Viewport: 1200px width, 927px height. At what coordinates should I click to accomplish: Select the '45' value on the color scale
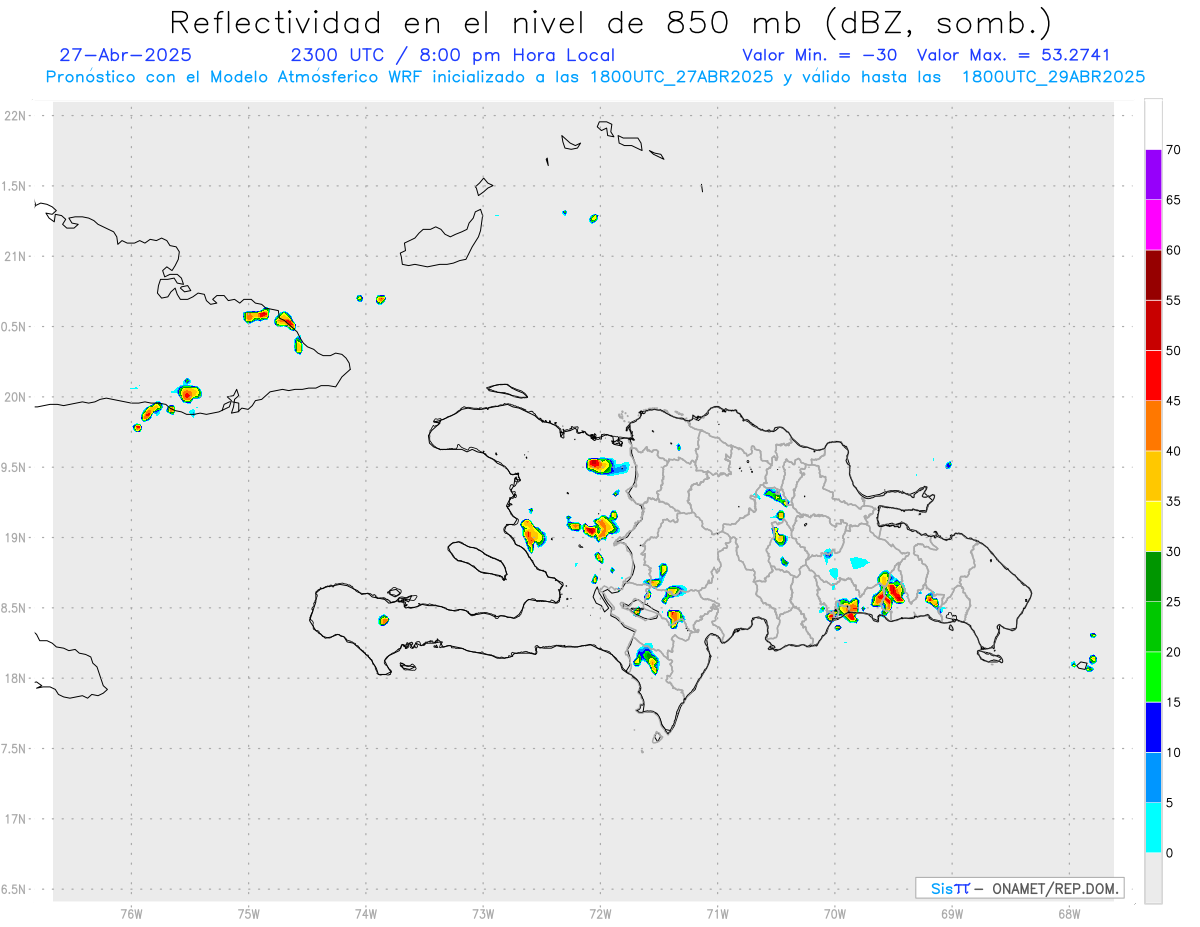pos(1174,401)
